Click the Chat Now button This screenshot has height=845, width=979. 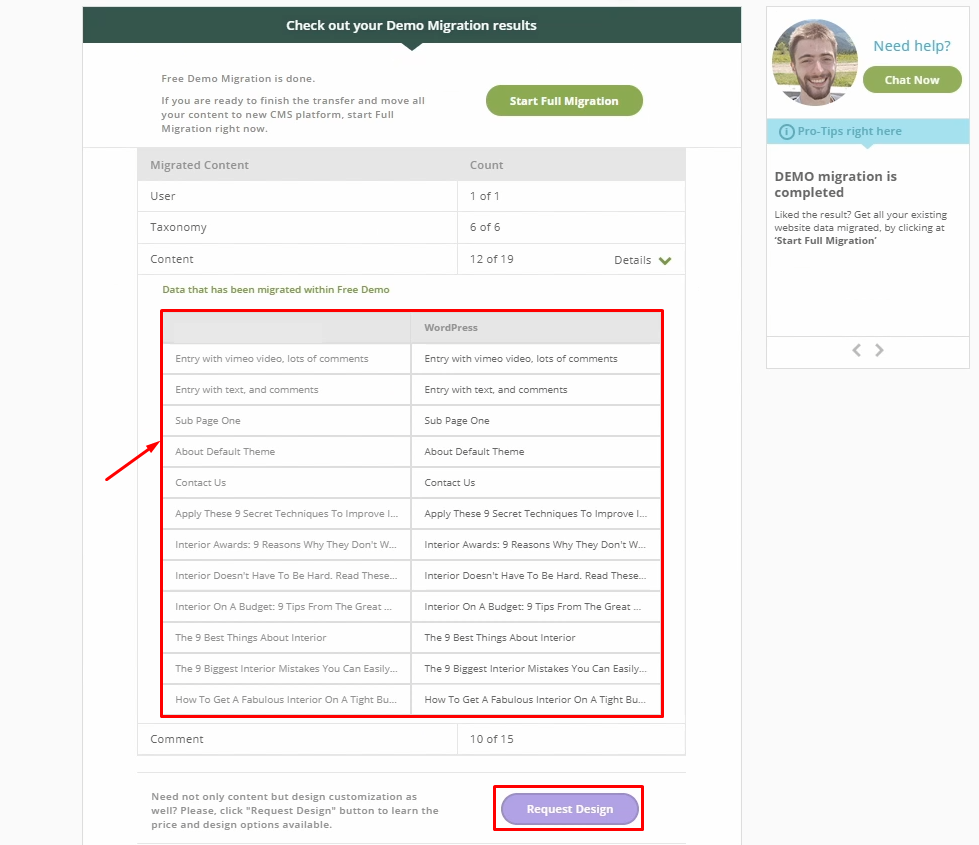click(912, 80)
